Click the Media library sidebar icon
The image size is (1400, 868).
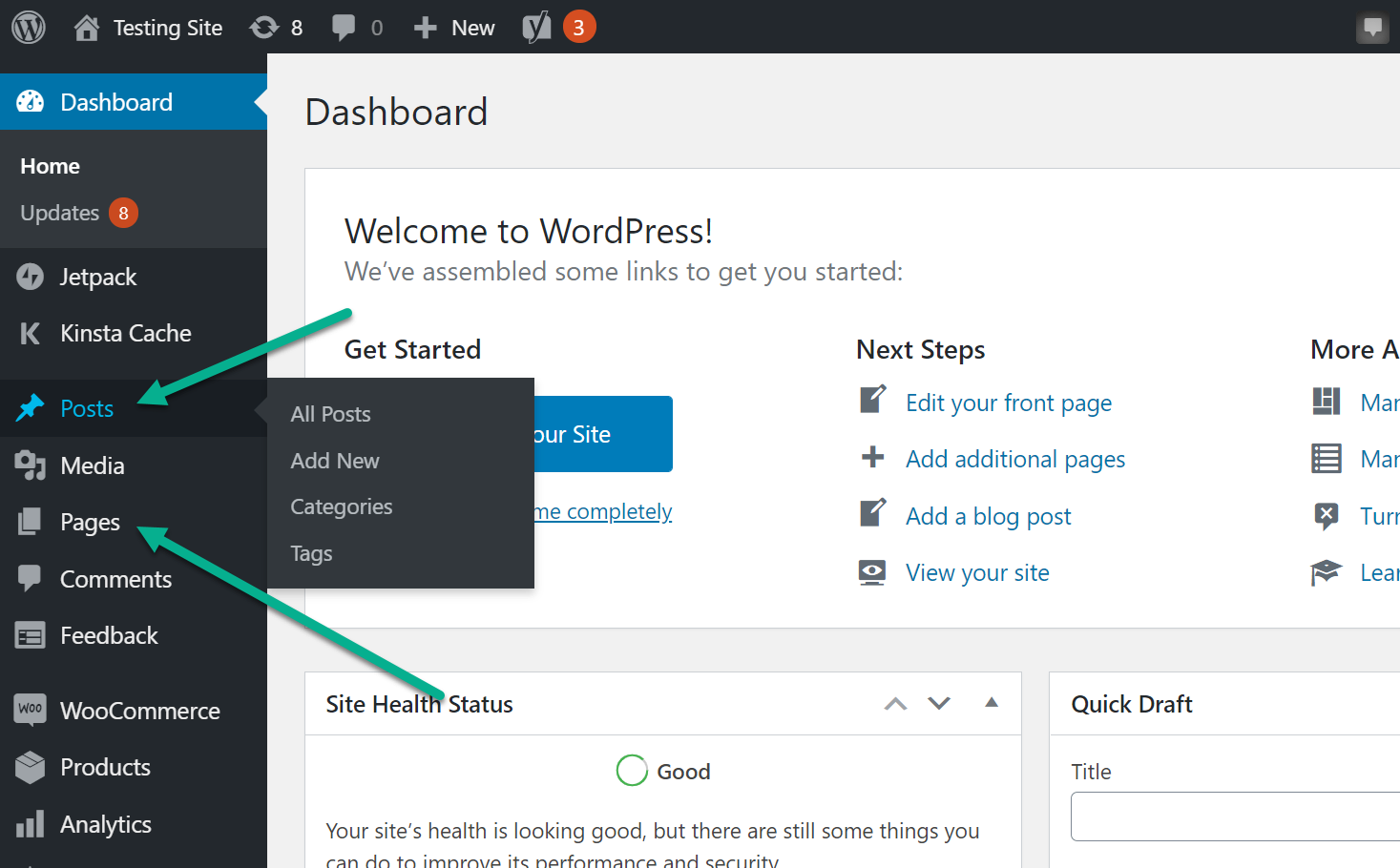(31, 465)
